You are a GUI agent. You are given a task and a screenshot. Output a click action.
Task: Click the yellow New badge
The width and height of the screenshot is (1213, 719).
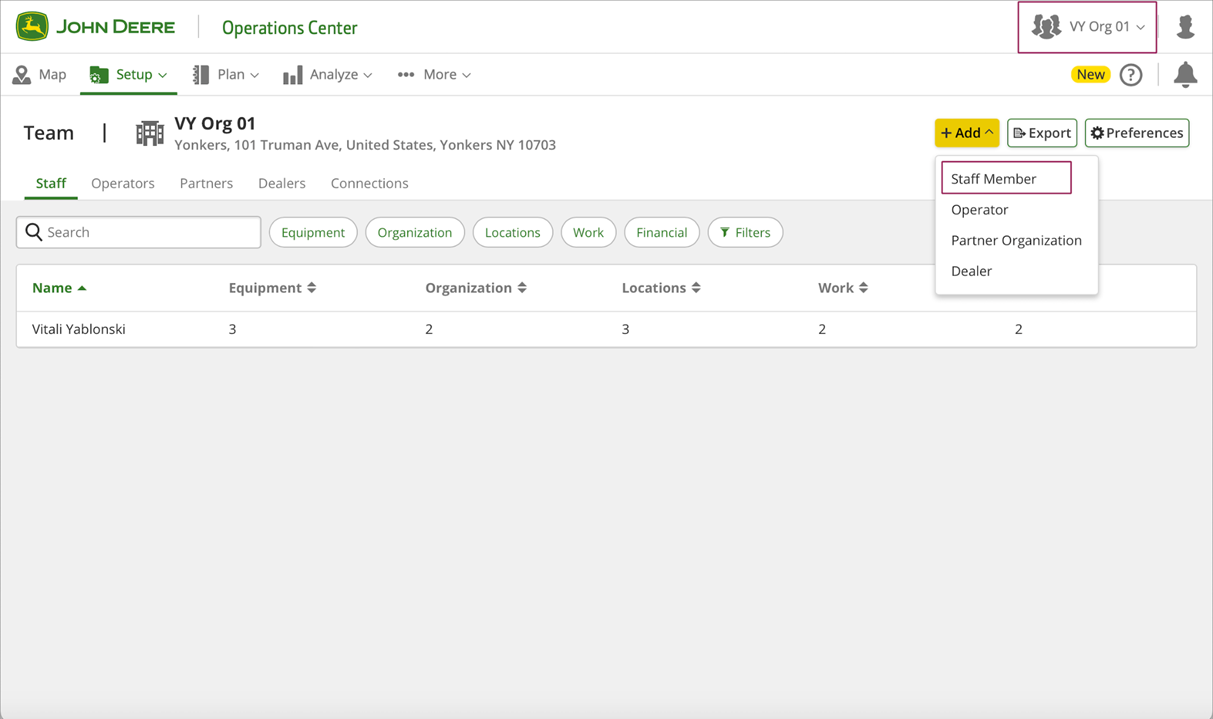(x=1090, y=75)
